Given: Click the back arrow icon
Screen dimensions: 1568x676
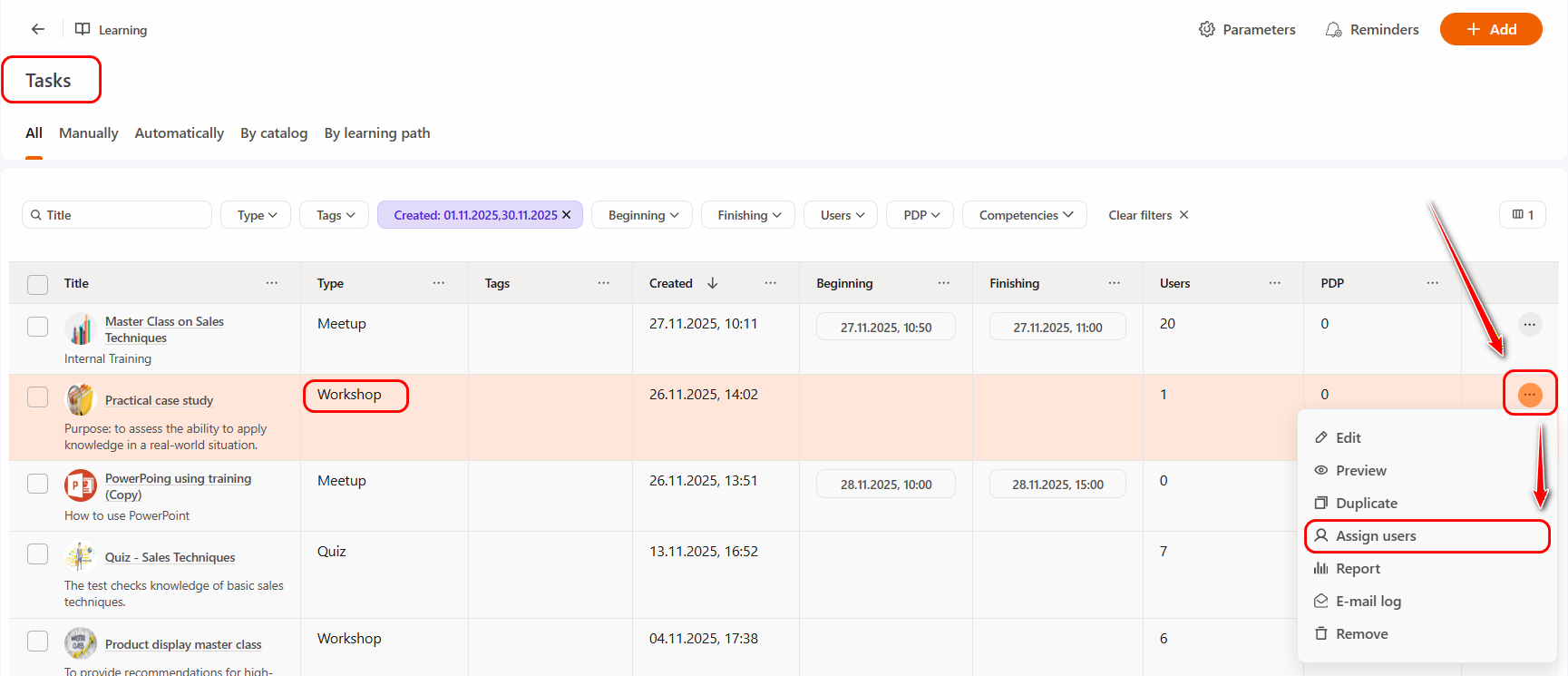Looking at the screenshot, I should [x=38, y=29].
